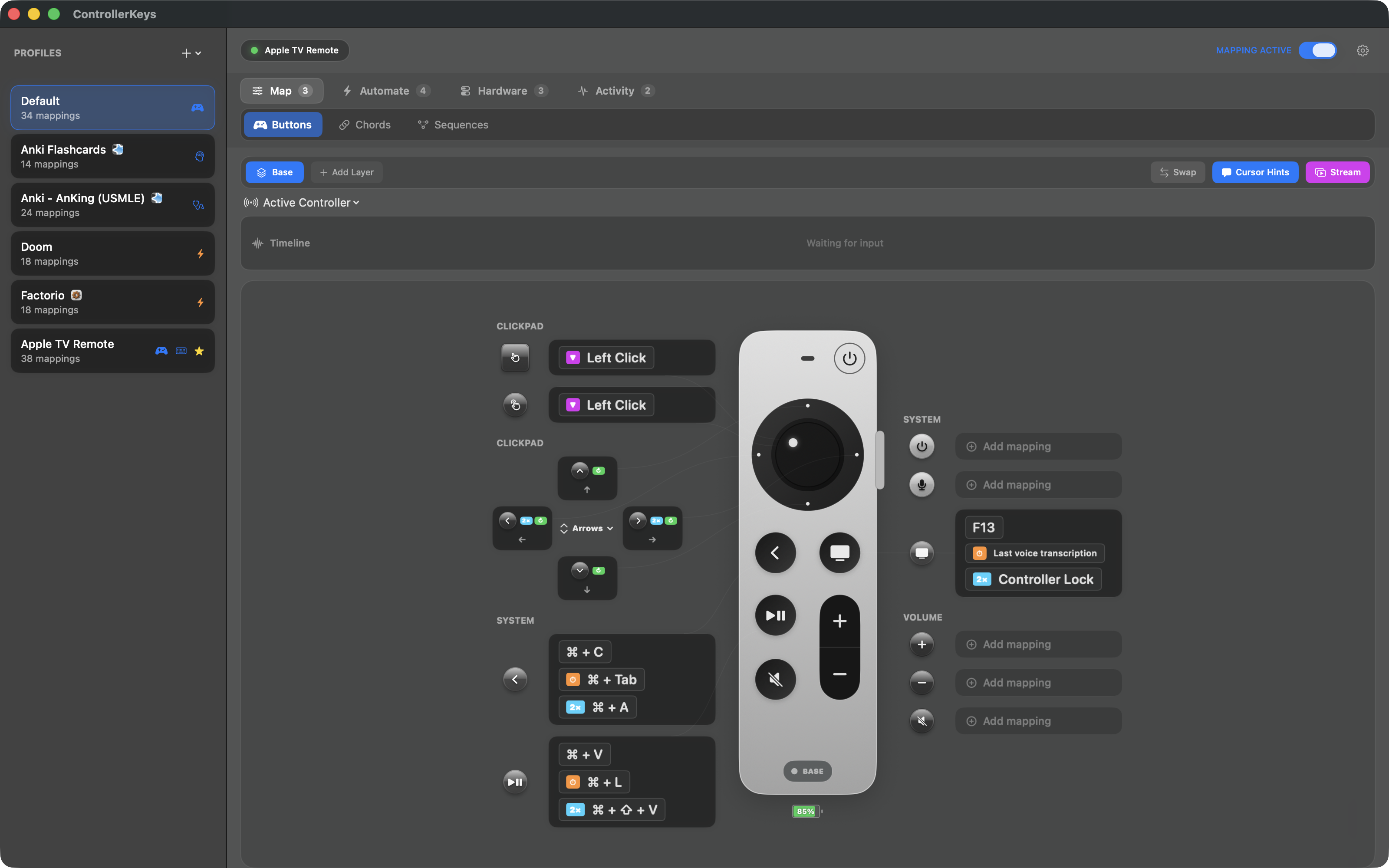
Task: Toggle the Mapping Active switch
Action: pyautogui.click(x=1317, y=50)
